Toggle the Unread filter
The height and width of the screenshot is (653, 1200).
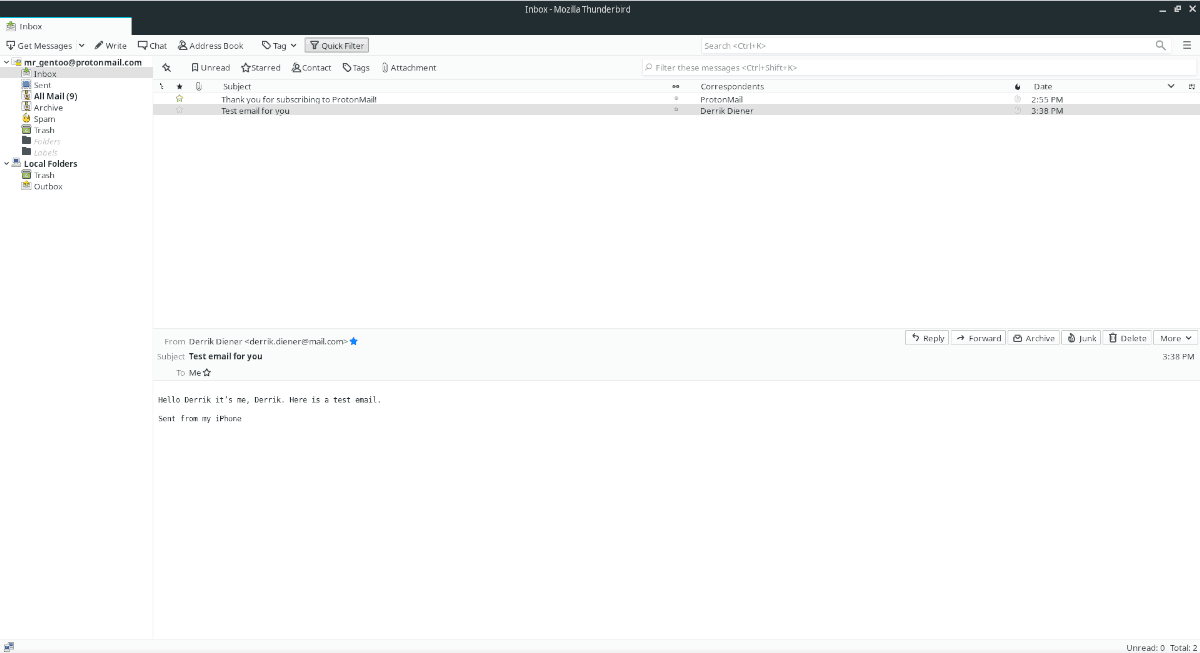pos(210,67)
